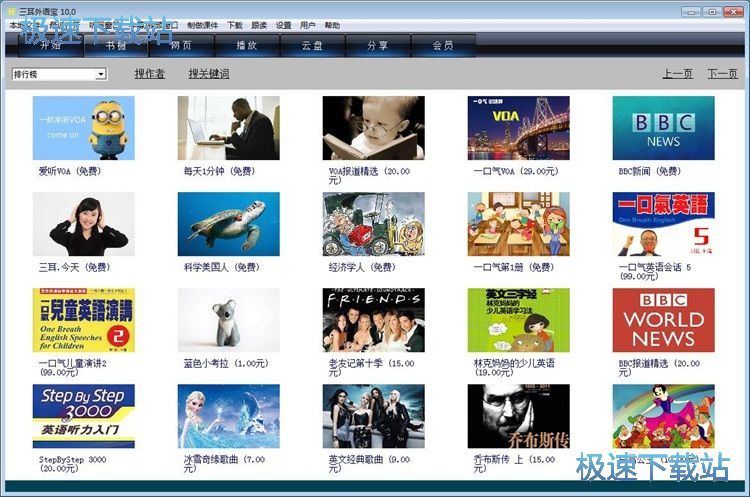The height and width of the screenshot is (497, 750).
Task: Click the caption "StepByStep 3000 (20.00元)"
Action: [x=73, y=464]
